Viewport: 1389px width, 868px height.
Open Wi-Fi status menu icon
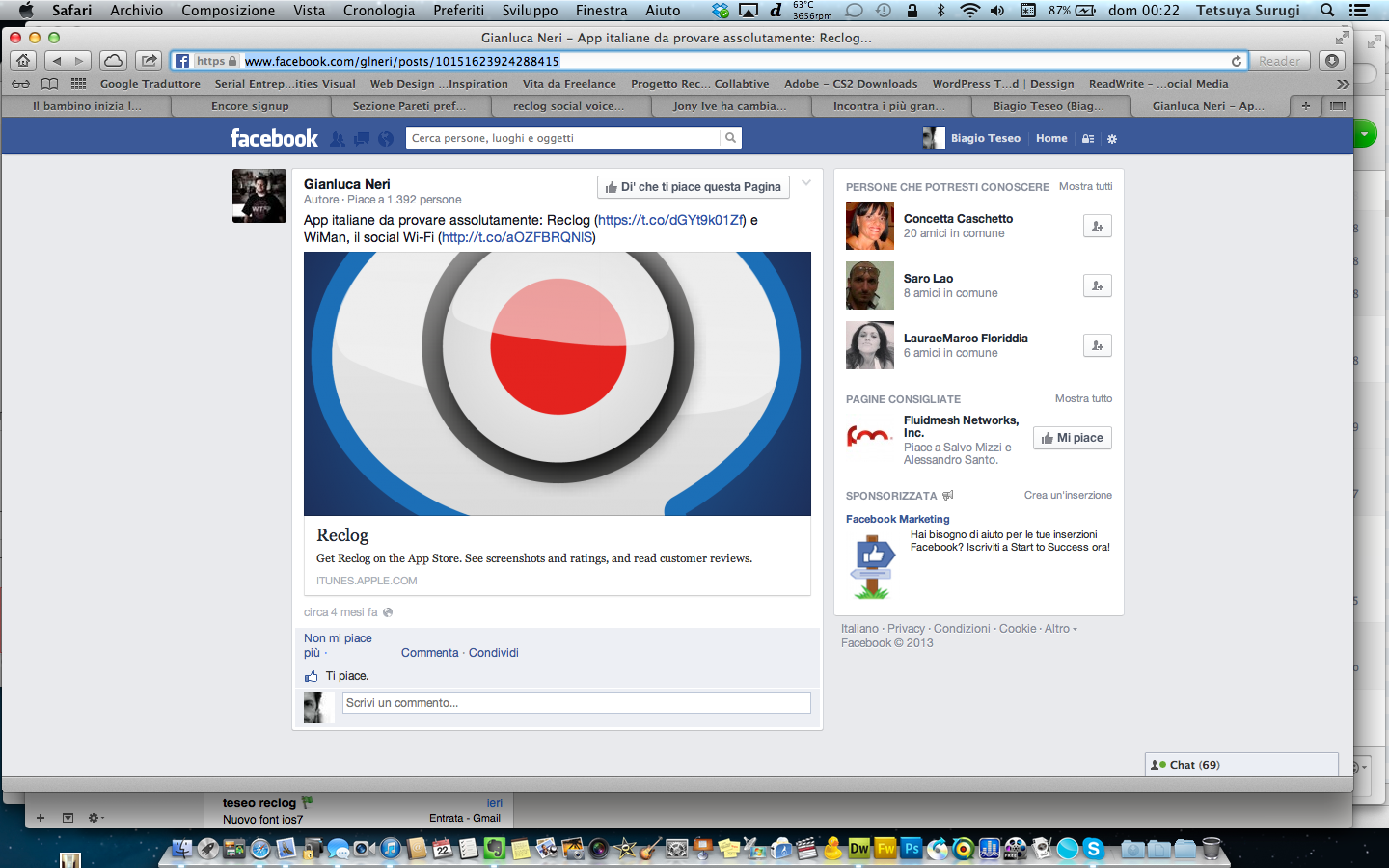[969, 11]
